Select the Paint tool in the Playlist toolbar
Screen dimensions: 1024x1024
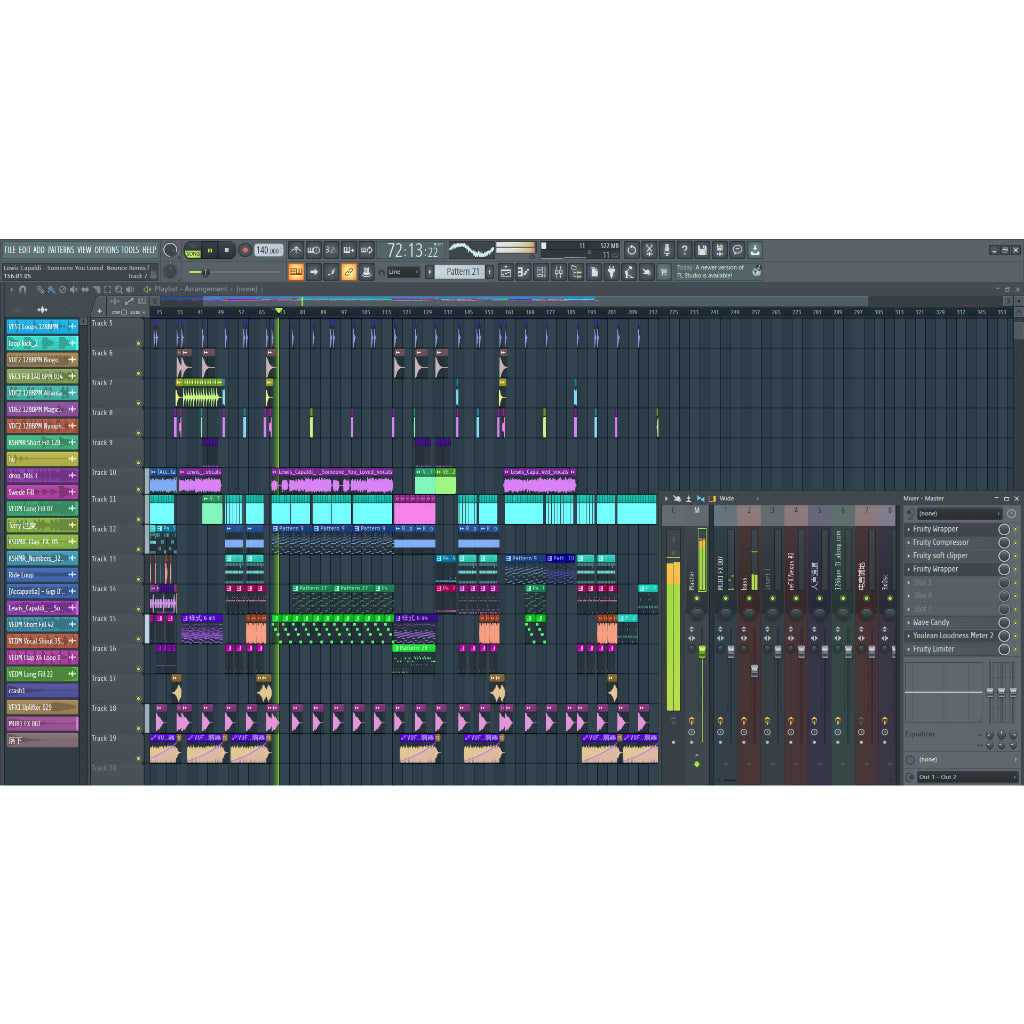50,289
